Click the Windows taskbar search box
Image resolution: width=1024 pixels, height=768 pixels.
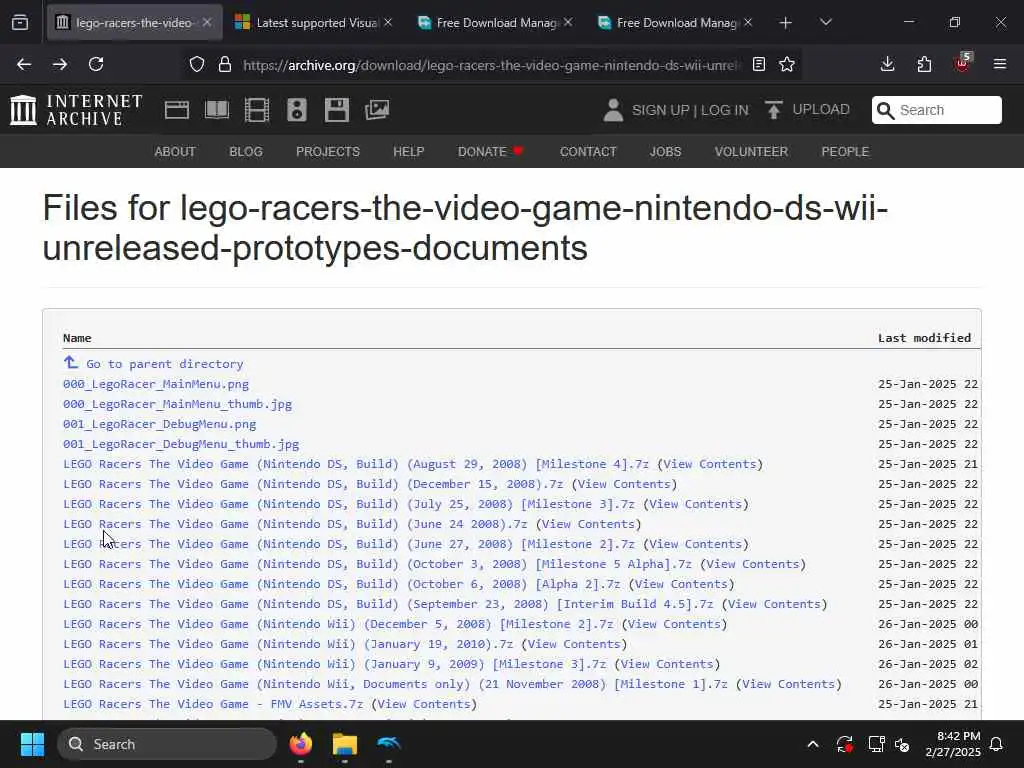pos(167,744)
